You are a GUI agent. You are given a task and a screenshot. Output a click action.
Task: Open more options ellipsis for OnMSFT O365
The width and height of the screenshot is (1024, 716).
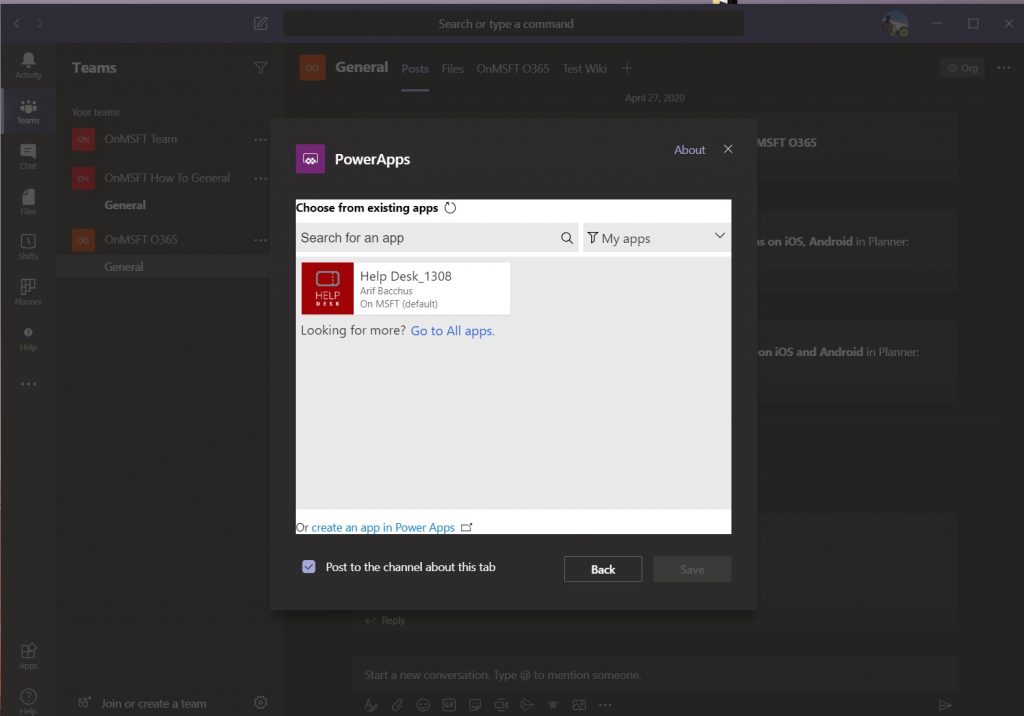(261, 240)
